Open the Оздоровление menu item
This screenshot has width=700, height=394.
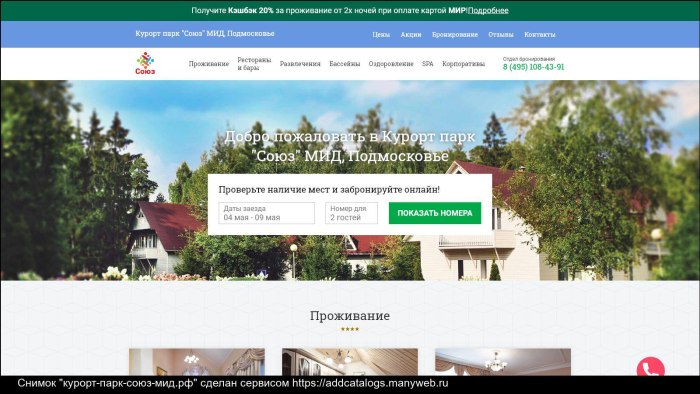[391, 64]
